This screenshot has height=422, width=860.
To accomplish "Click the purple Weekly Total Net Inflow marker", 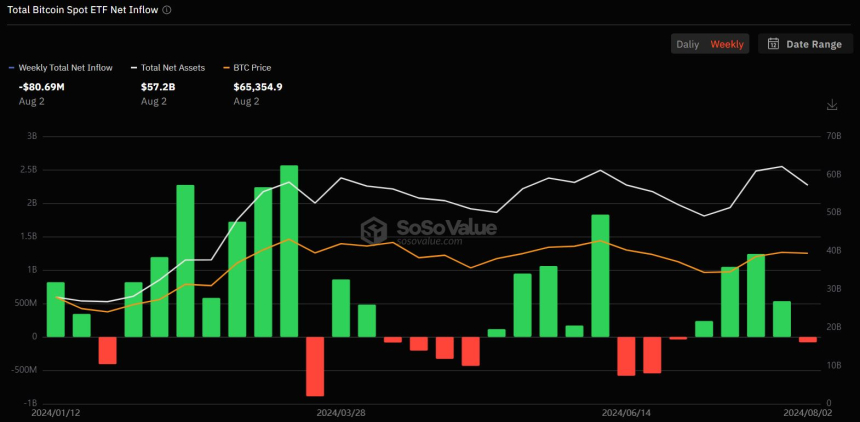I will pos(11,68).
